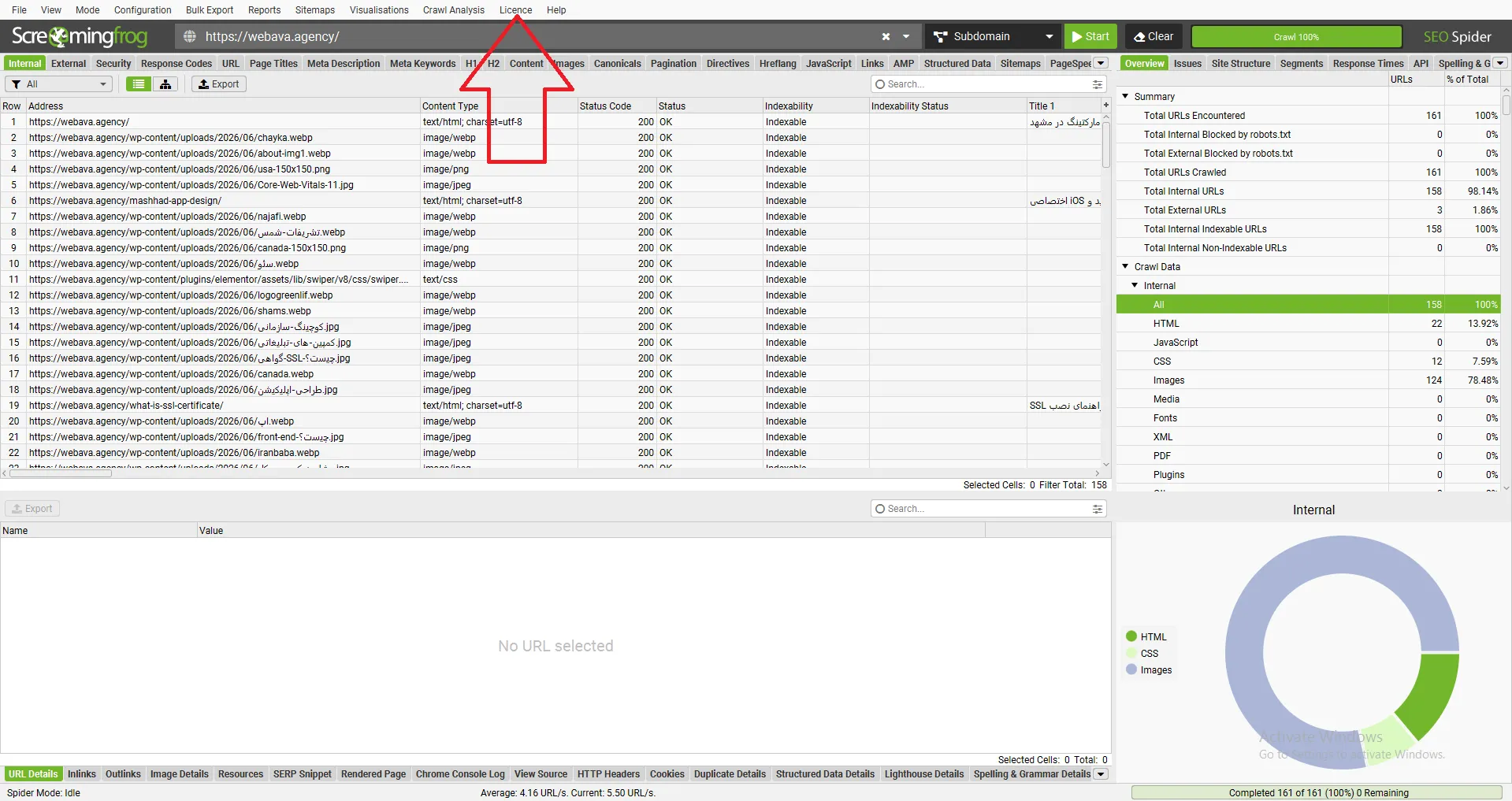This screenshot has width=1512, height=801.
Task: Show more tabs via overflow arrow after PageSpeed
Action: [x=1101, y=63]
